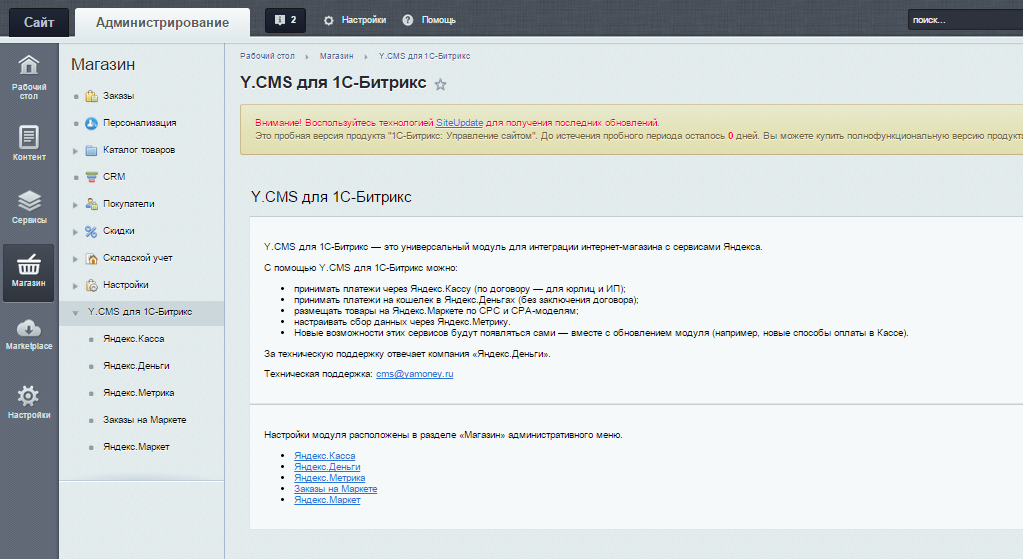Follow the SiteUpdate link in warning
The image size is (1023, 559).
tap(459, 122)
